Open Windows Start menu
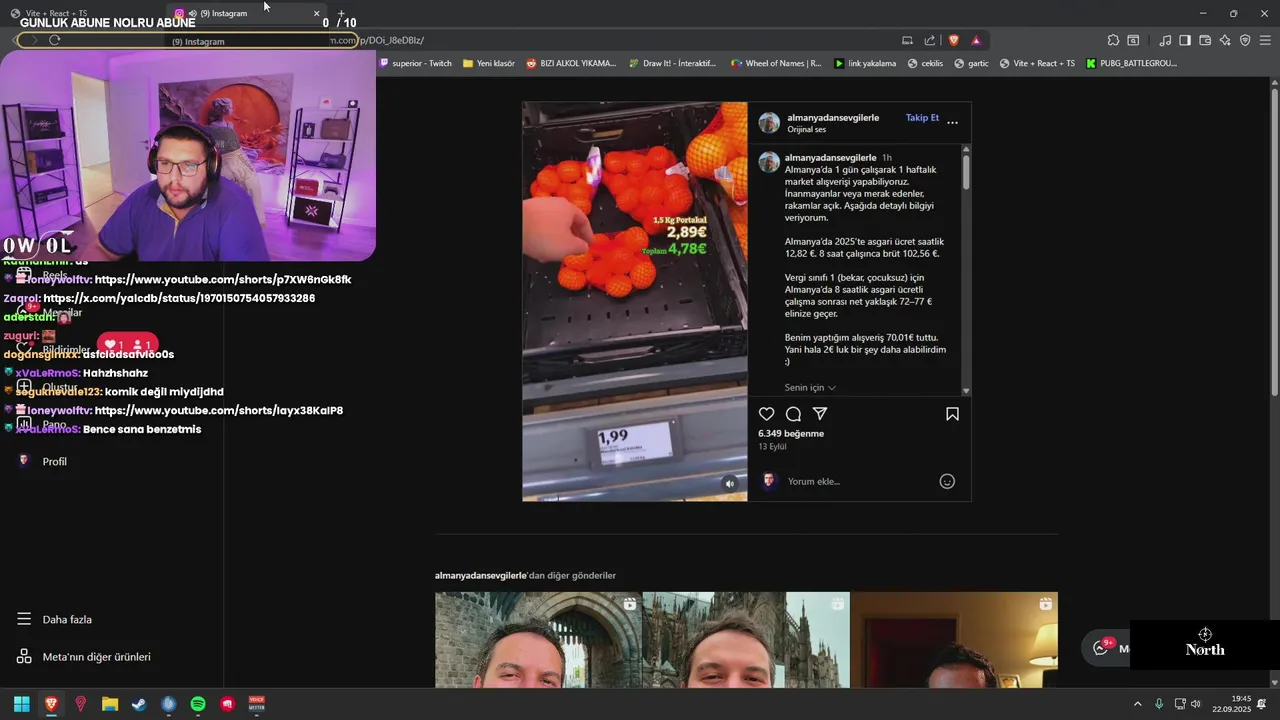The height and width of the screenshot is (720, 1280). coord(21,704)
